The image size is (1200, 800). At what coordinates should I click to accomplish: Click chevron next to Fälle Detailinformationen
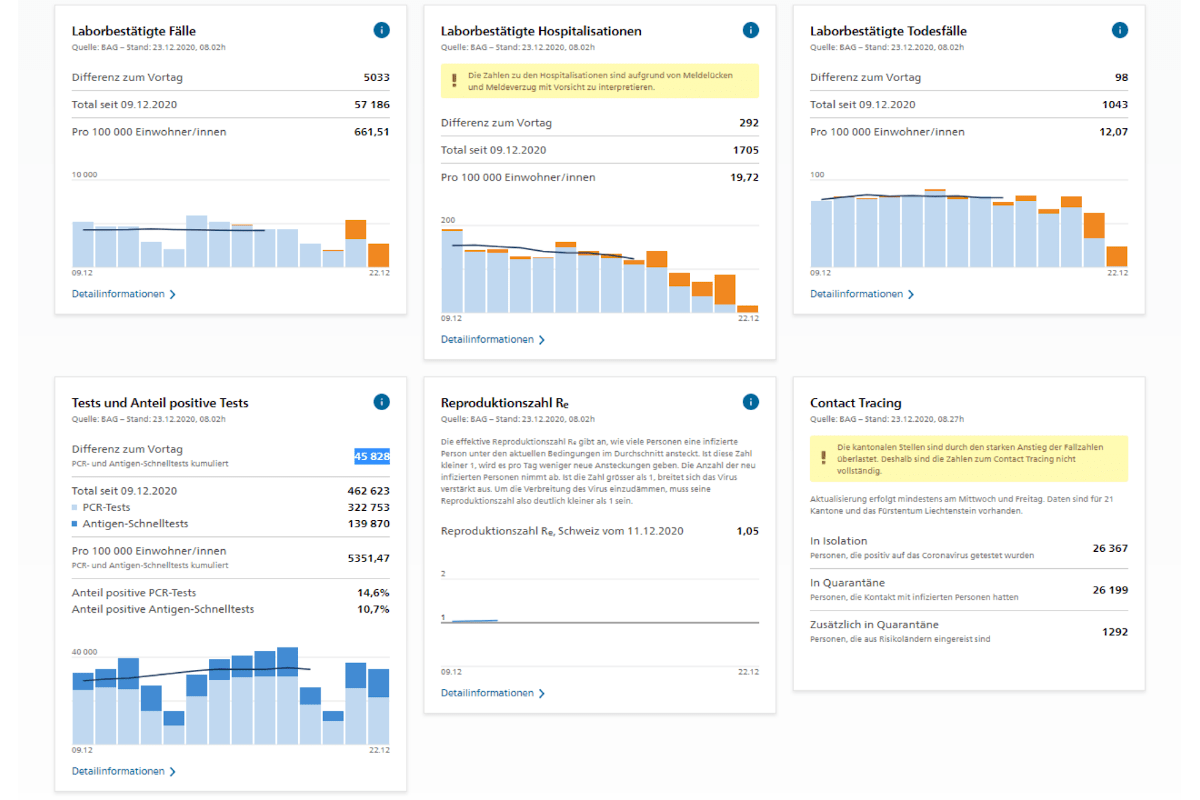pyautogui.click(x=173, y=295)
